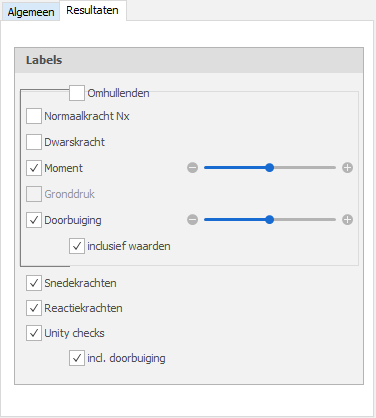Decrease Moment label scale with minus icon
The height and width of the screenshot is (418, 376).
point(192,168)
